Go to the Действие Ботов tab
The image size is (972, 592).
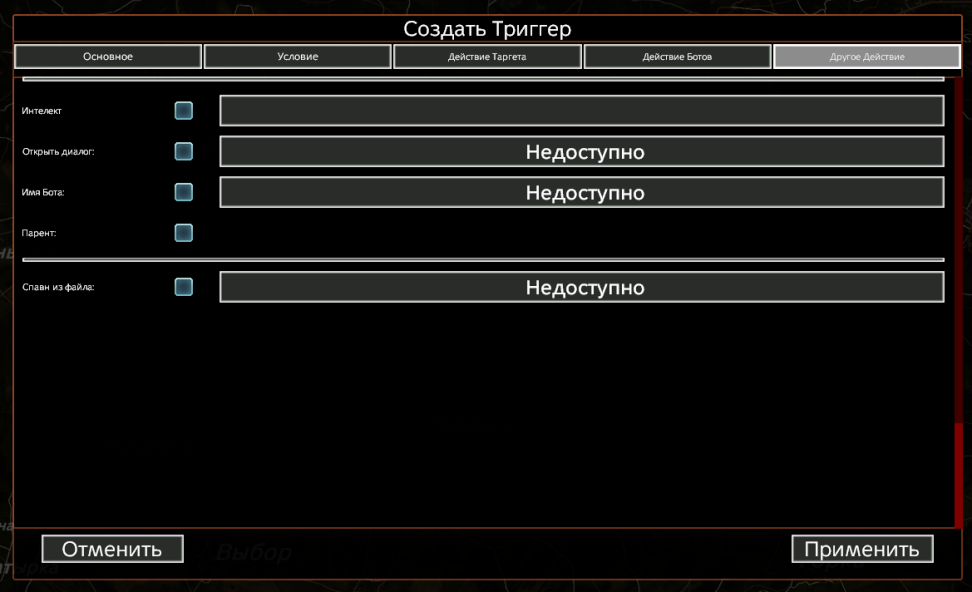[x=677, y=57]
